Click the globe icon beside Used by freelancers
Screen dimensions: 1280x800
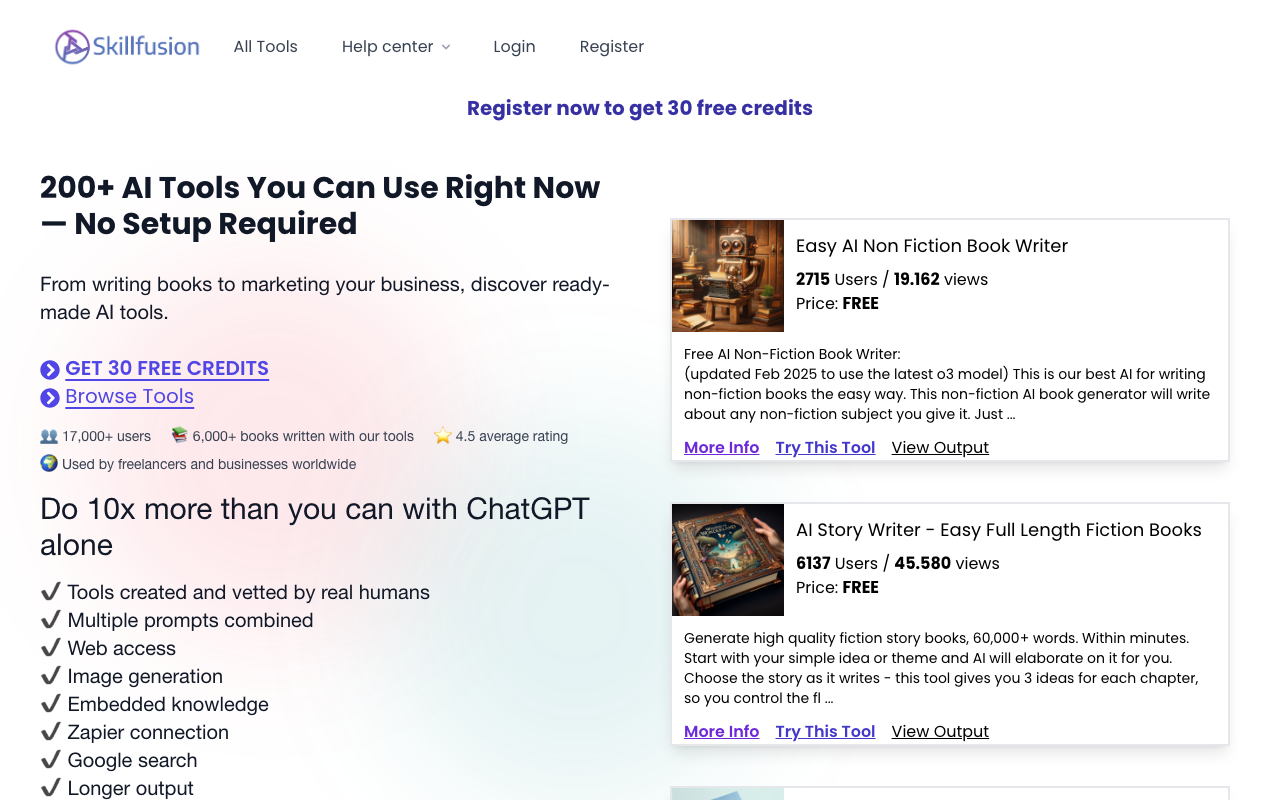(49, 463)
